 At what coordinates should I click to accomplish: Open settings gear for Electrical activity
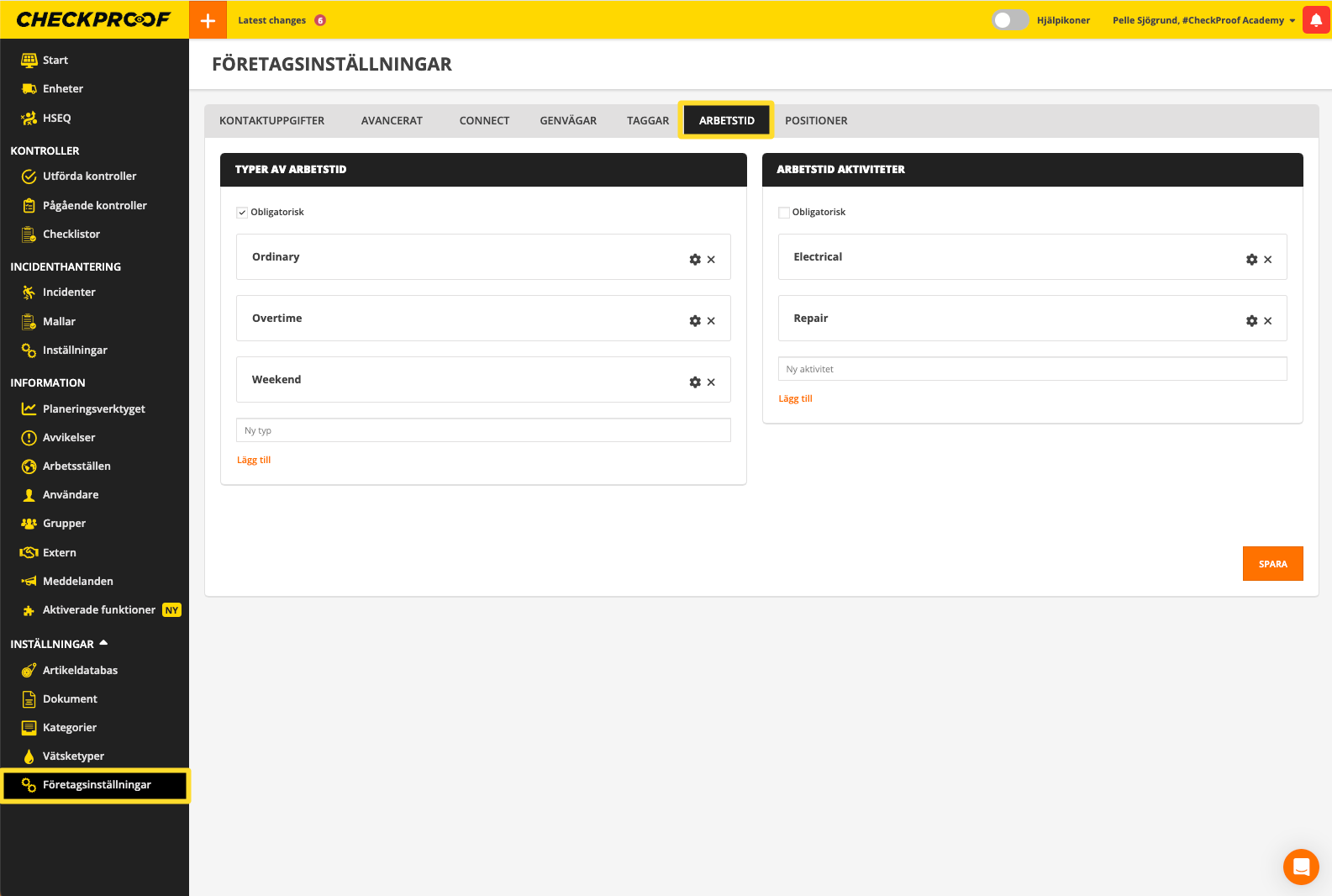tap(1251, 260)
